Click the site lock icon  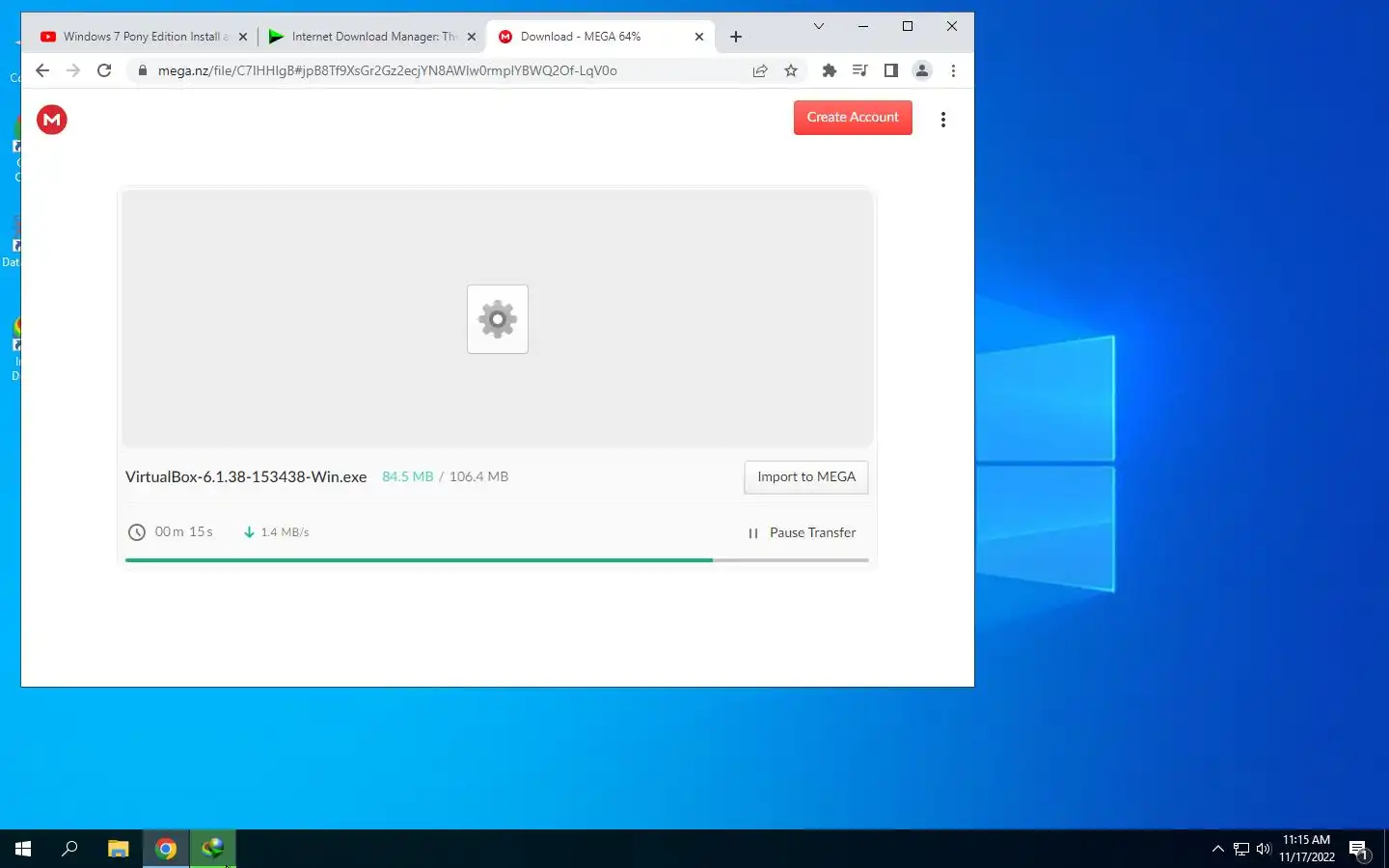143,70
